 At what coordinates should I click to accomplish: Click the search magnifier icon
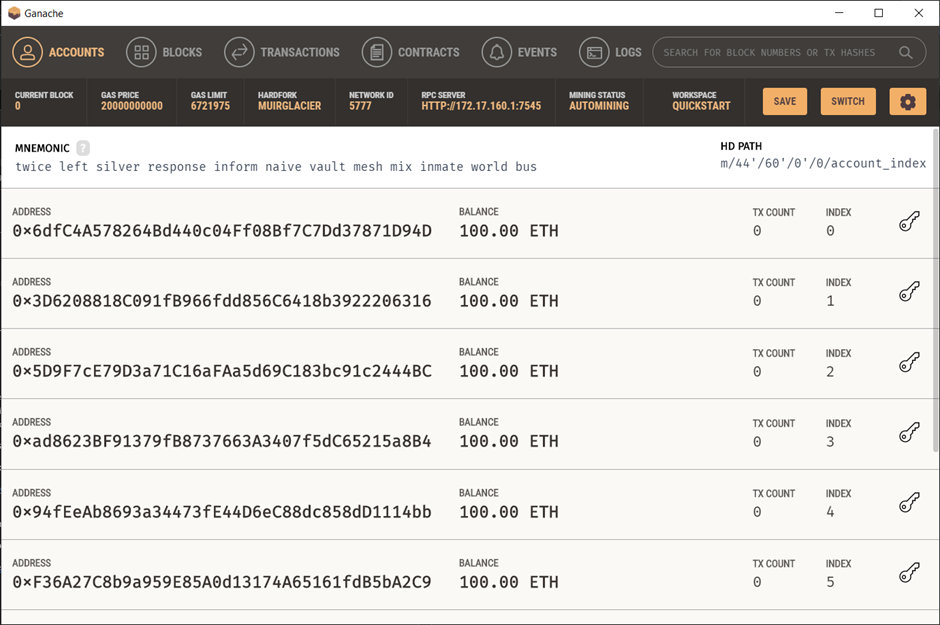(906, 52)
